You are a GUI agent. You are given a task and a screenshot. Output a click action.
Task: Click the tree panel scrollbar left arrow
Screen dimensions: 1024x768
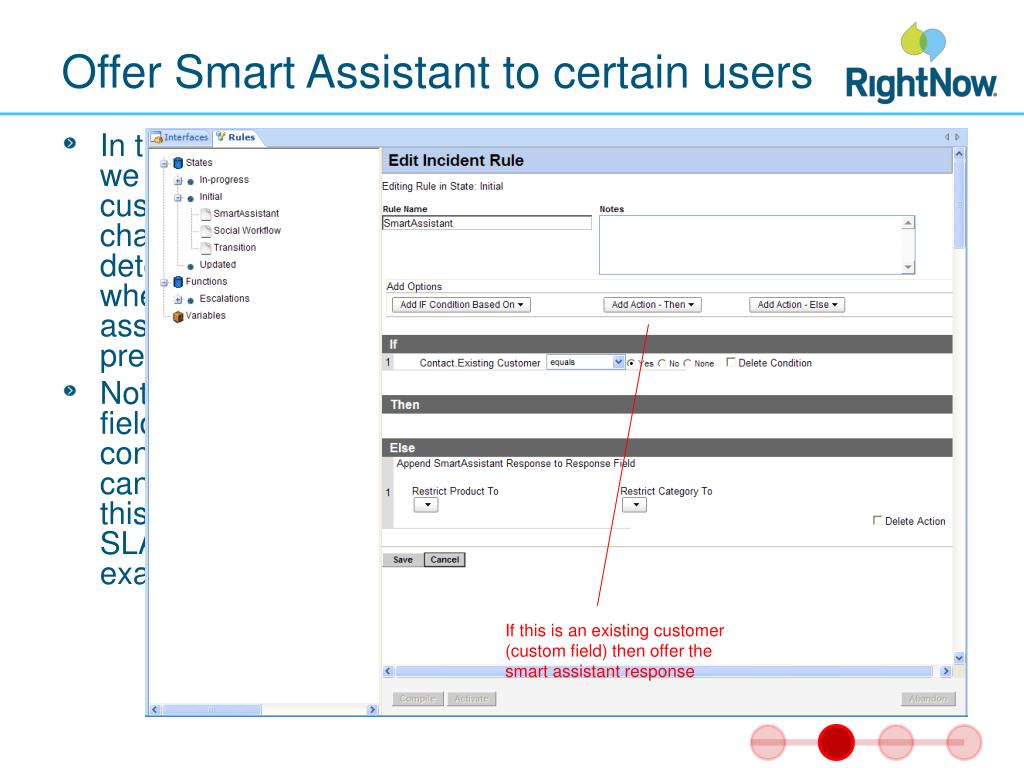(x=155, y=710)
